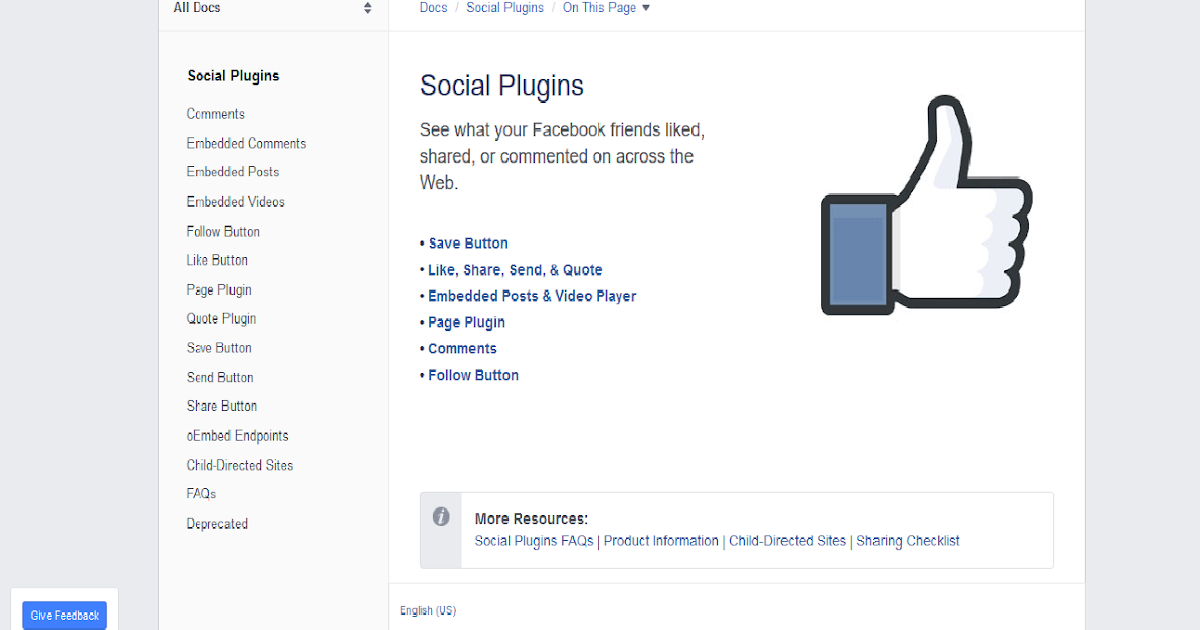Select Like Button from the sidebar
Screen dimensions: 1200x630
coord(217,260)
